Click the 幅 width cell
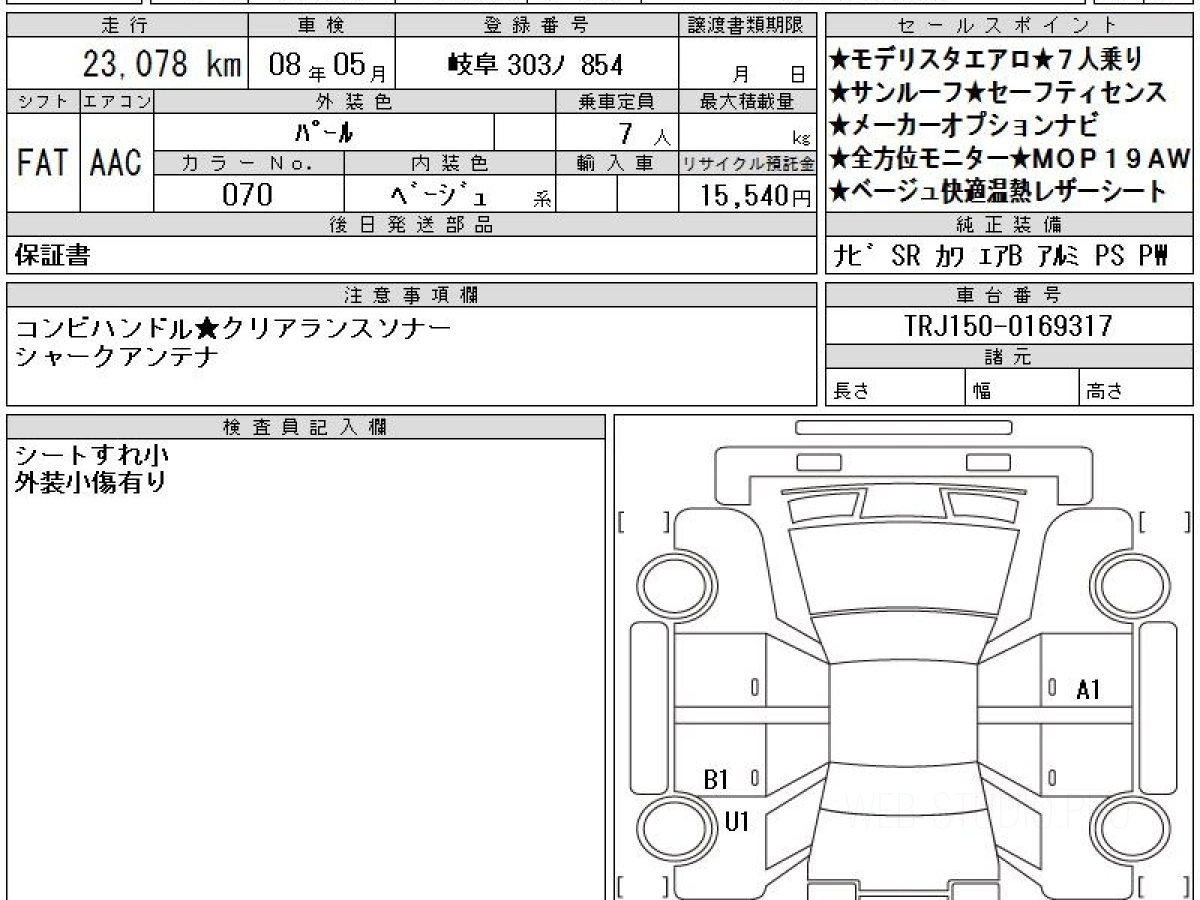This screenshot has height=900, width=1200. pyautogui.click(x=1023, y=389)
